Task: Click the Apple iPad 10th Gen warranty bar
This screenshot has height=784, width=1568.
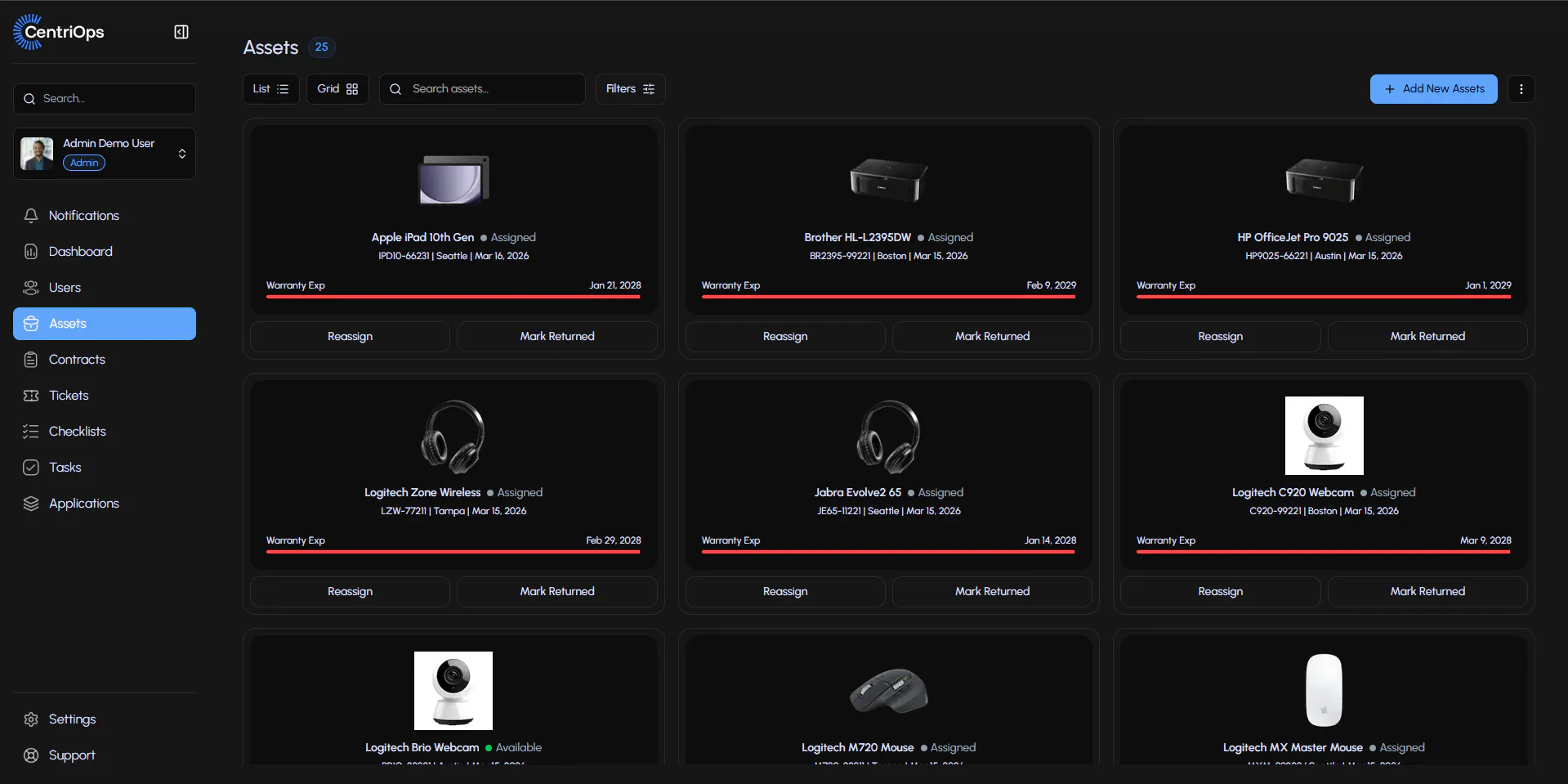Action: click(453, 297)
